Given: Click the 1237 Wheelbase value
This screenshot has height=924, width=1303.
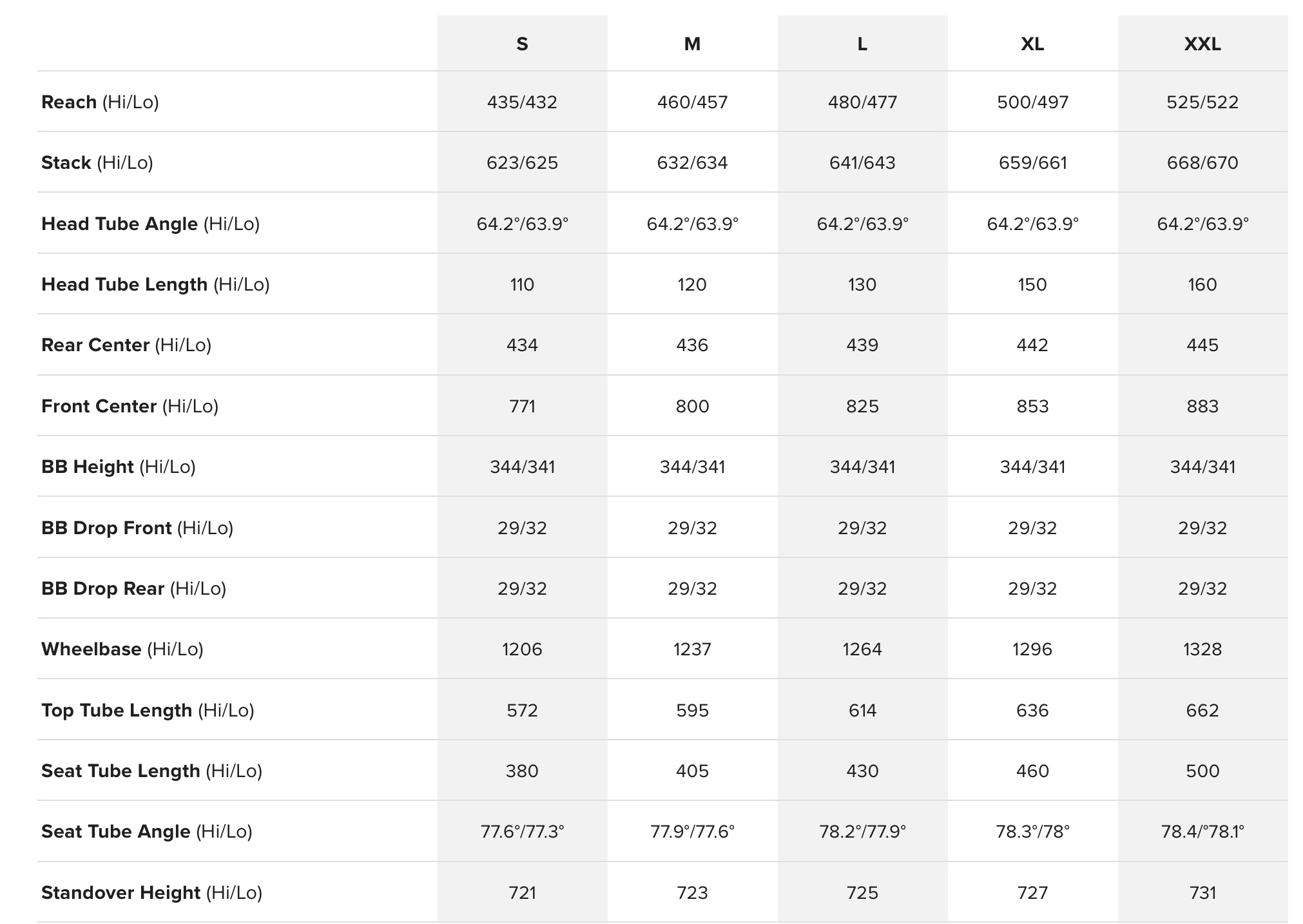Looking at the screenshot, I should (x=692, y=649).
